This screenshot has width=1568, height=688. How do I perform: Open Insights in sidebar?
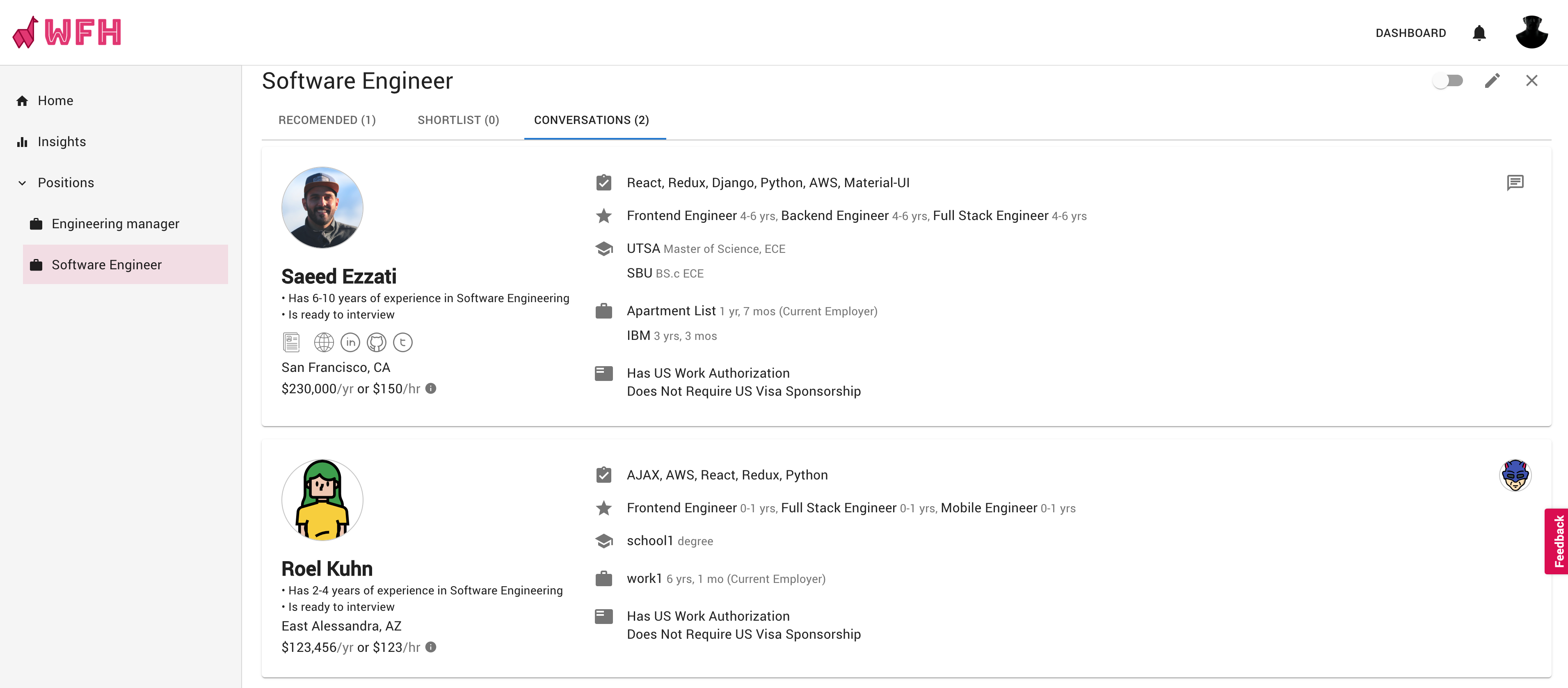[x=62, y=141]
